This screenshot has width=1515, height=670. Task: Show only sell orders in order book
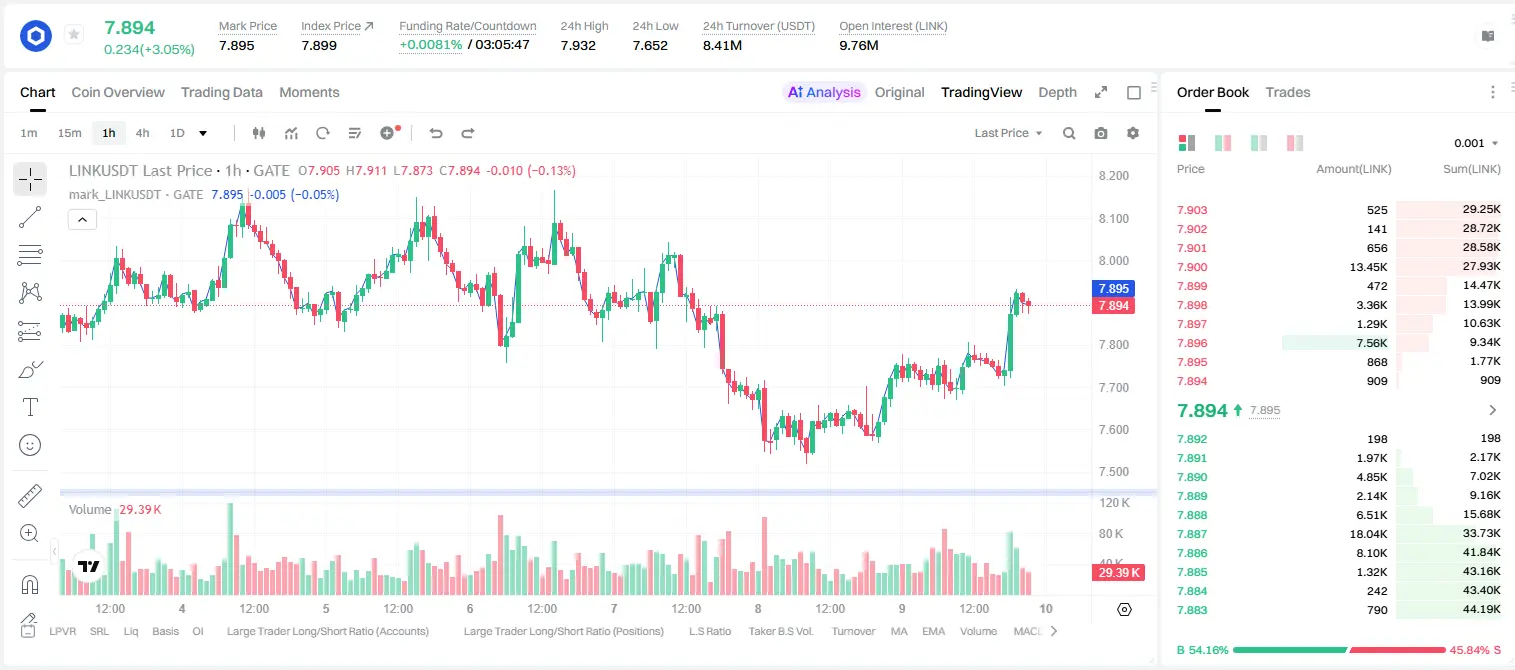(1294, 143)
